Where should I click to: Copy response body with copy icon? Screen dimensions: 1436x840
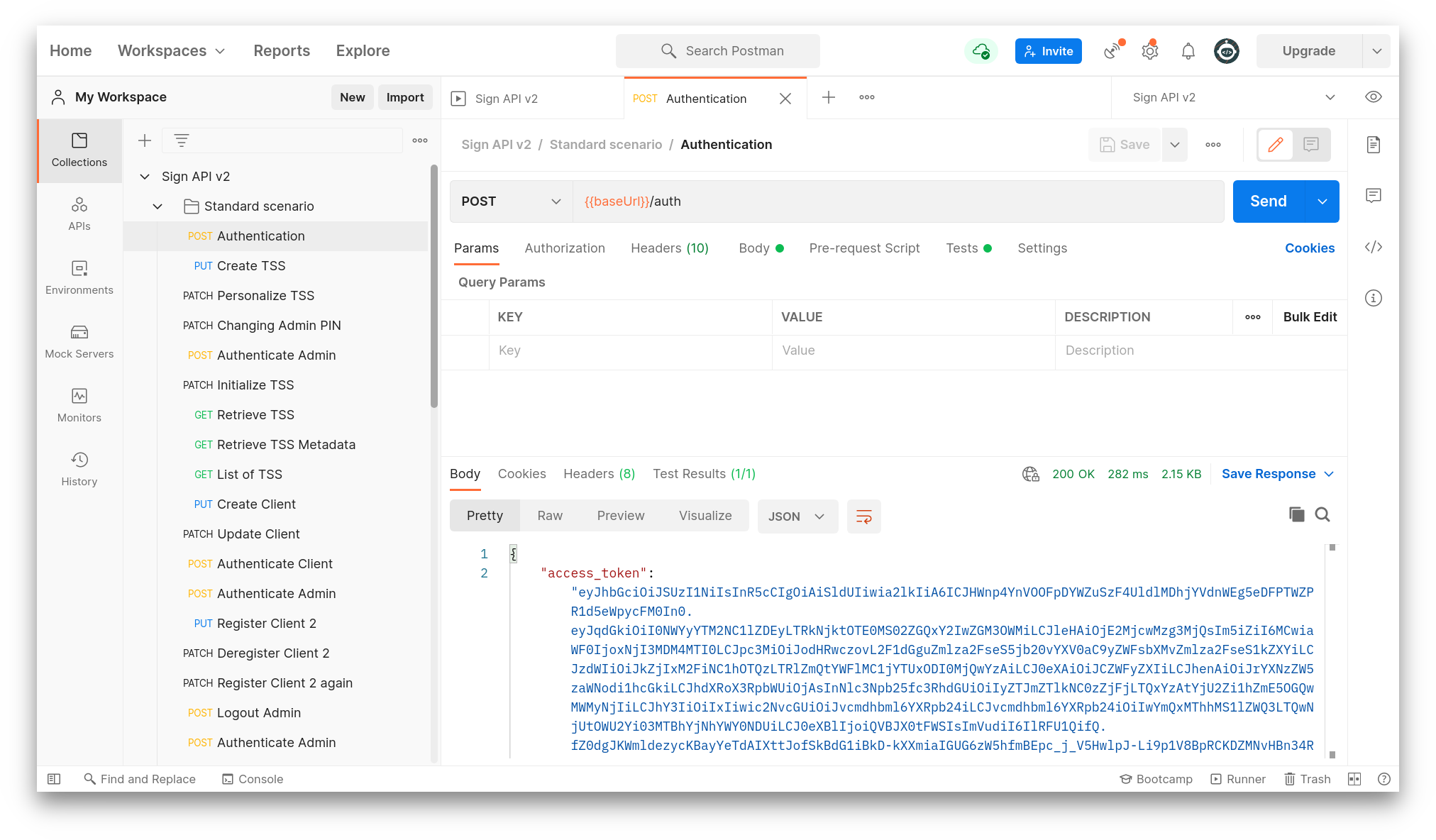(1296, 514)
